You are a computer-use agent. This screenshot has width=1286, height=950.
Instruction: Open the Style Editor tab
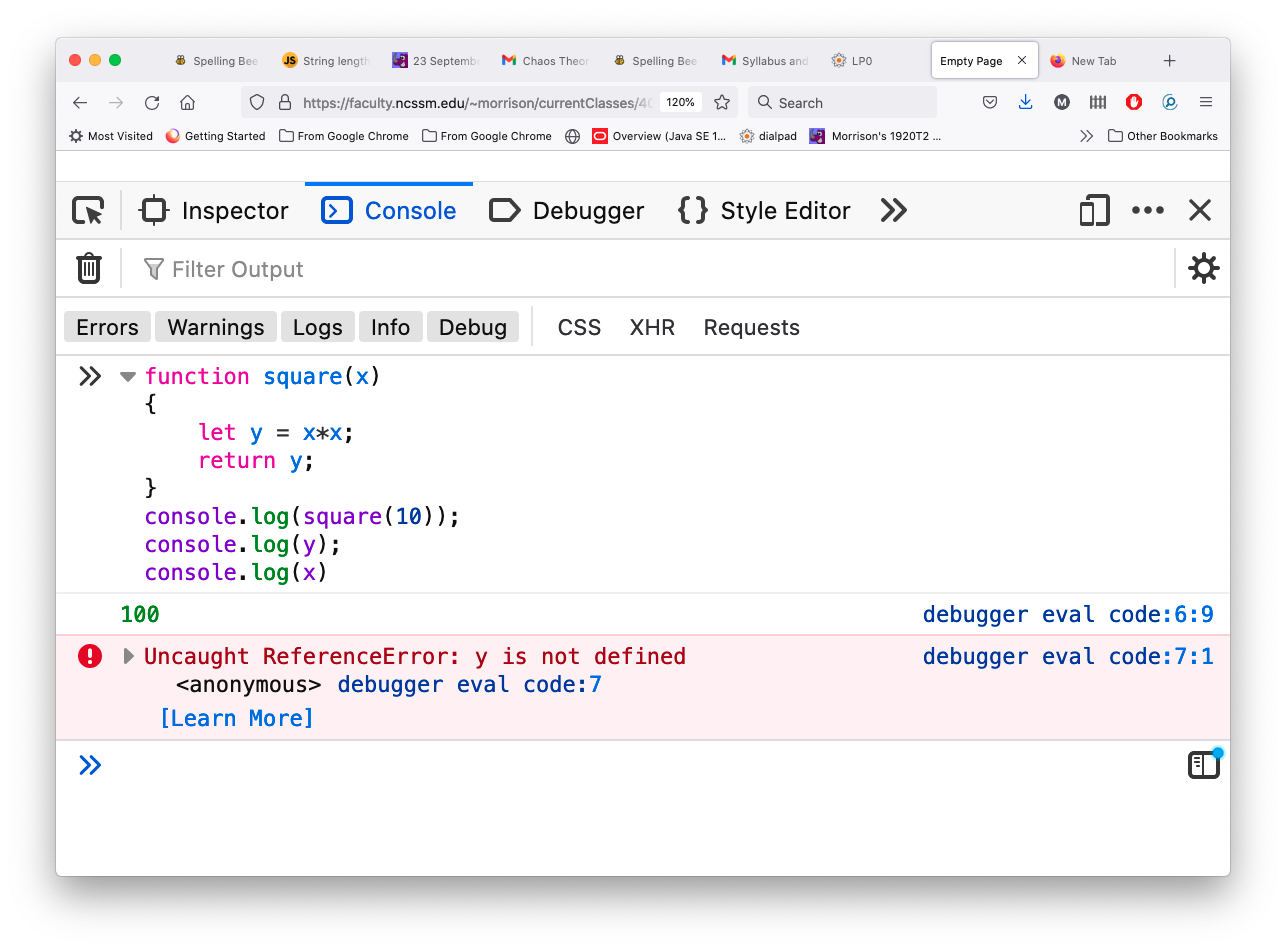(x=764, y=211)
